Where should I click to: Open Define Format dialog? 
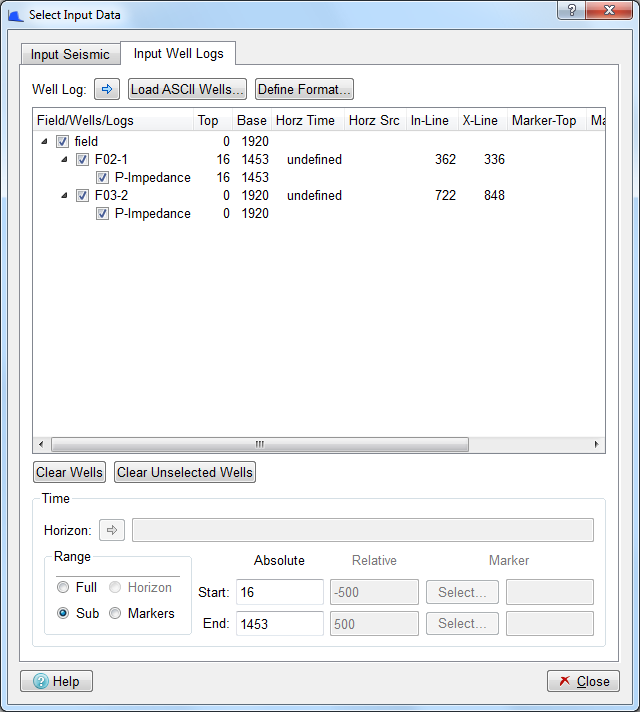(x=304, y=89)
